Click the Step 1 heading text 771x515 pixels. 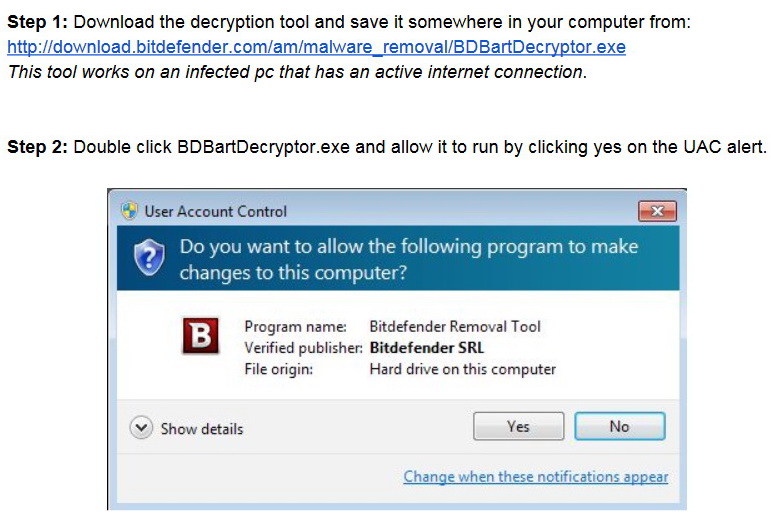click(x=38, y=22)
